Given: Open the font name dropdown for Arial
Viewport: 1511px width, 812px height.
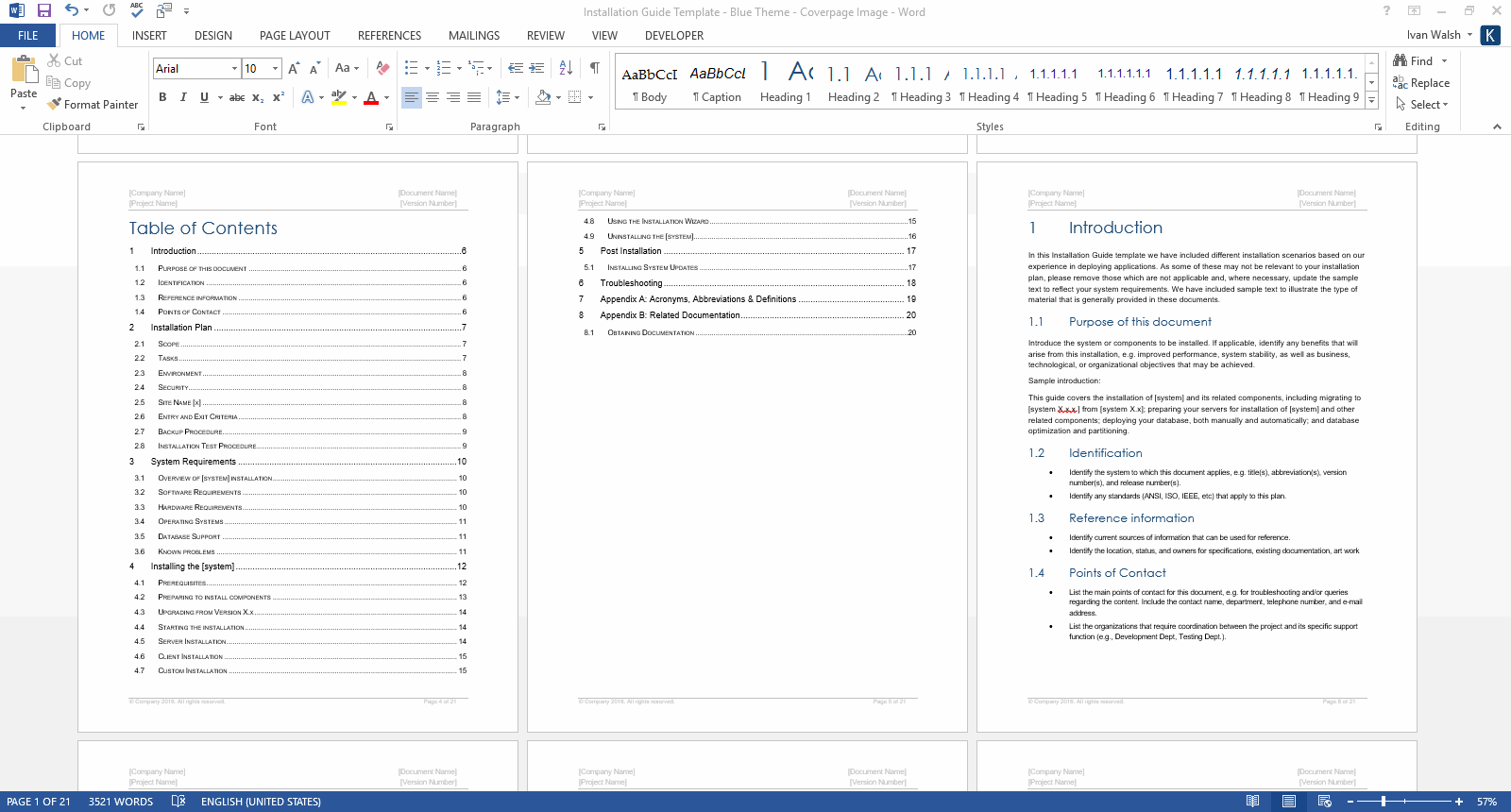Looking at the screenshot, I should point(234,68).
